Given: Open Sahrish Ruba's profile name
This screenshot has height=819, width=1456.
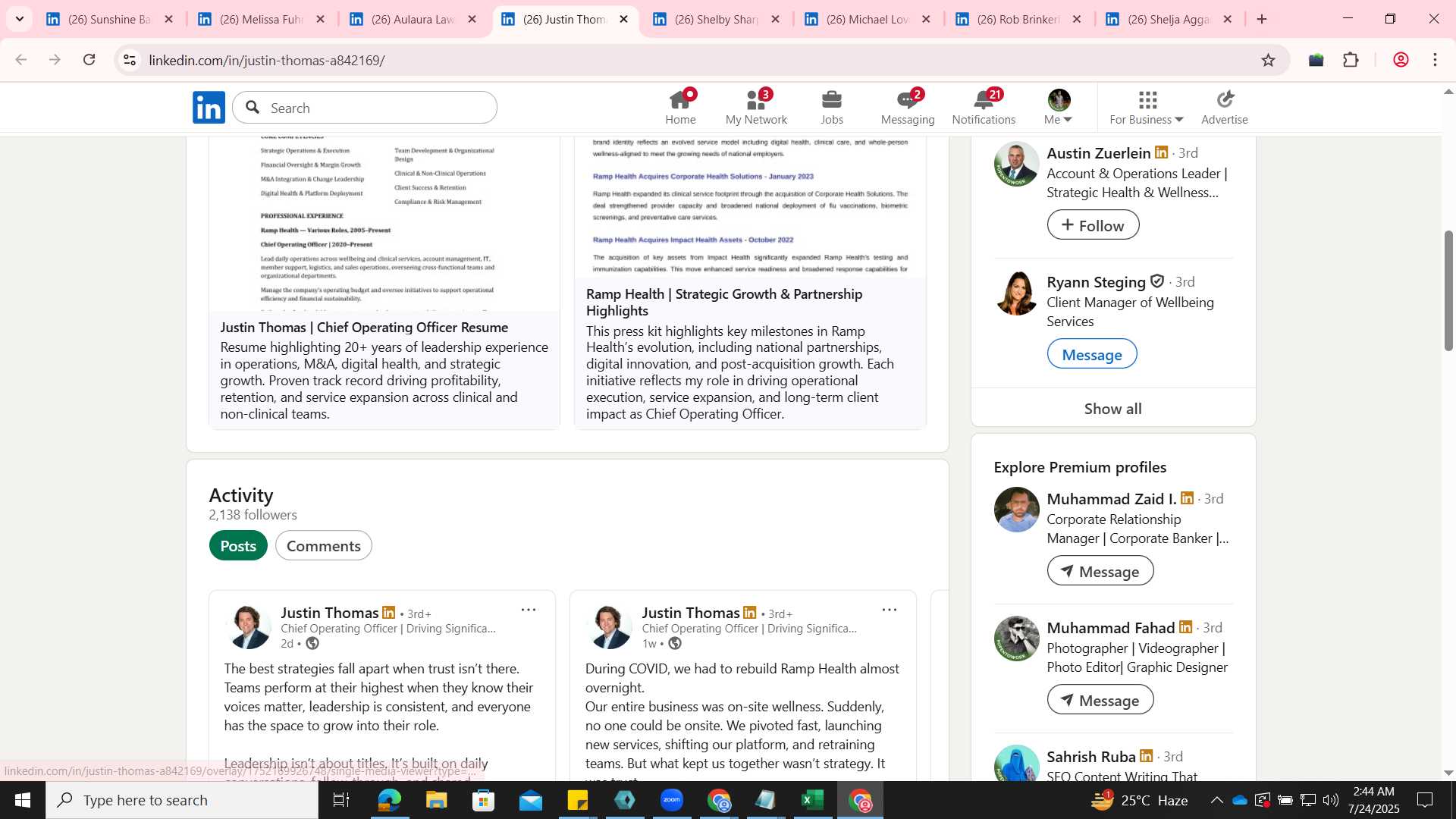Looking at the screenshot, I should tap(1091, 757).
